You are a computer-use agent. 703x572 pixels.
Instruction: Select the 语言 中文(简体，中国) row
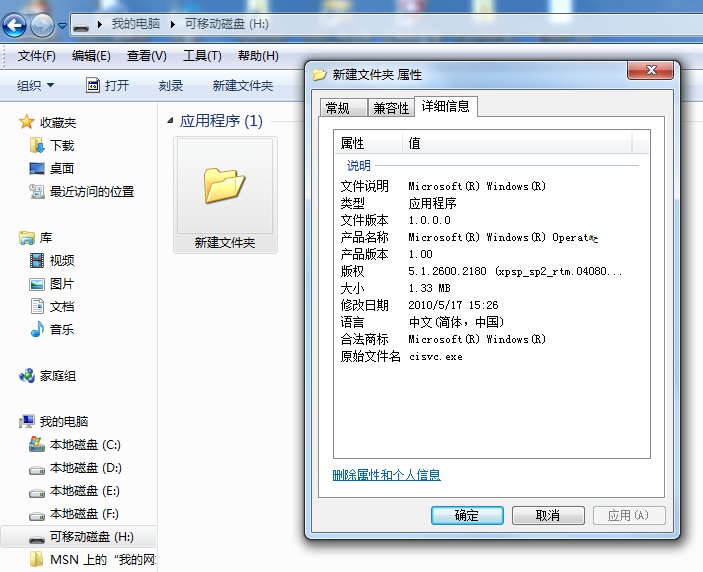pos(492,322)
